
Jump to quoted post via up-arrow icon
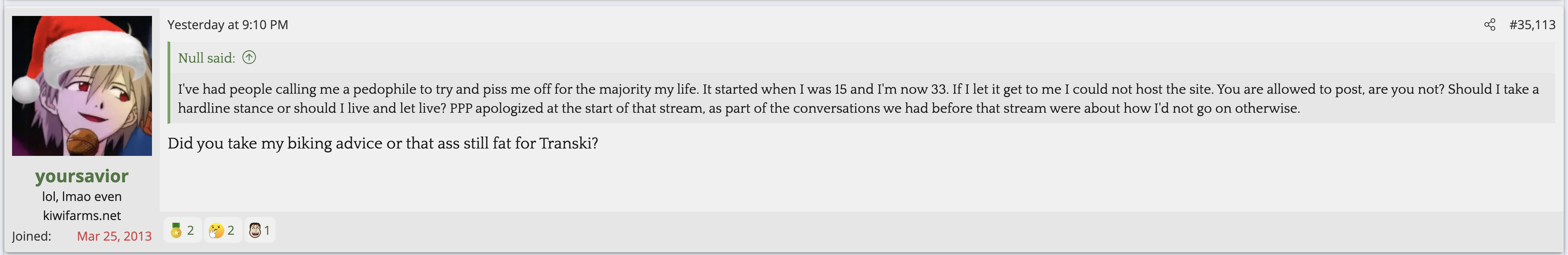249,58
